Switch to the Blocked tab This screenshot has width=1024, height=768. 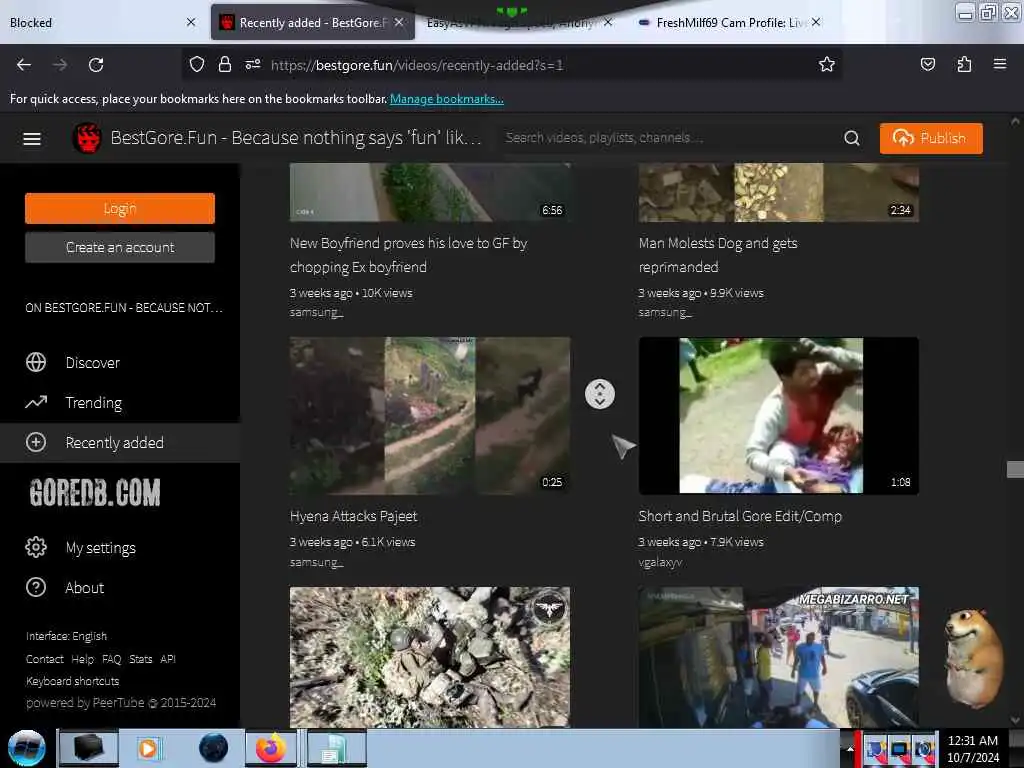(x=98, y=22)
